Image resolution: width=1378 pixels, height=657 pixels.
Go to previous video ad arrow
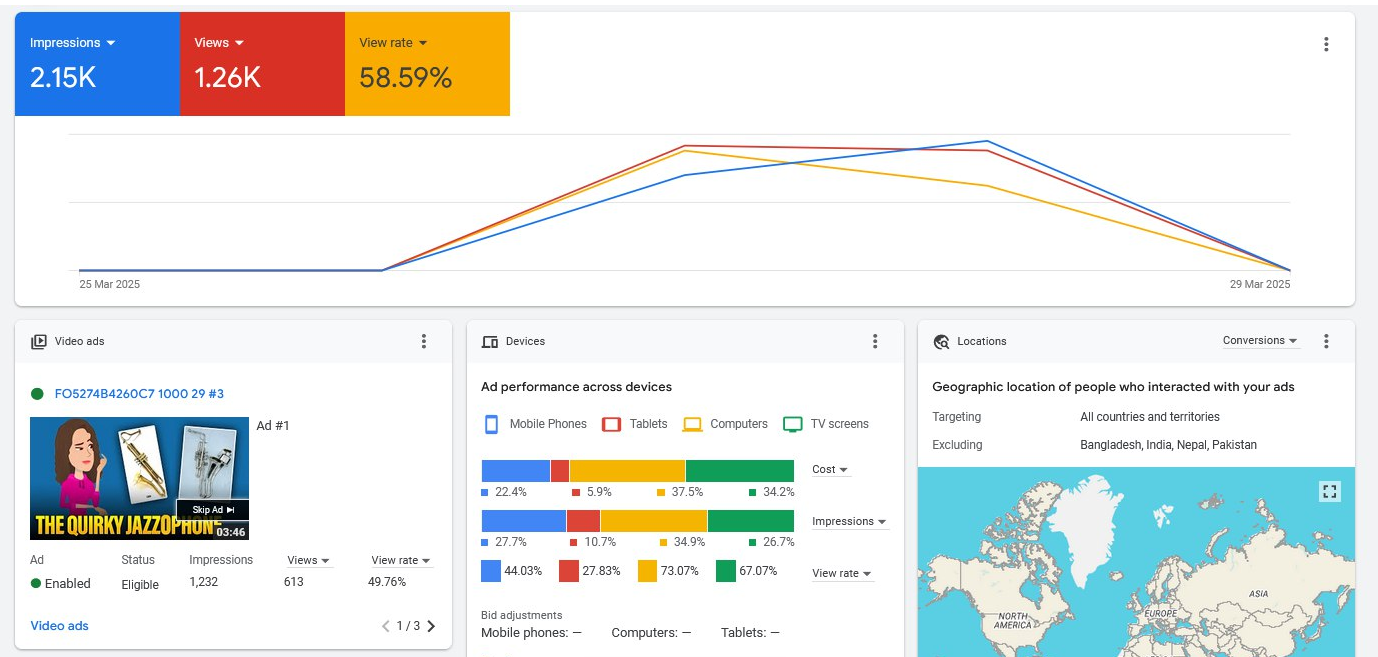[386, 626]
